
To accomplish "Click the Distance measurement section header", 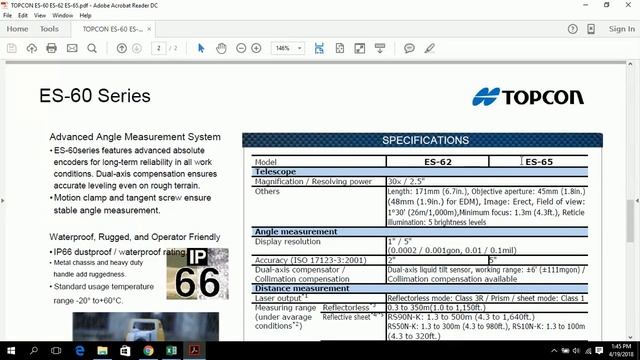I will [x=420, y=289].
